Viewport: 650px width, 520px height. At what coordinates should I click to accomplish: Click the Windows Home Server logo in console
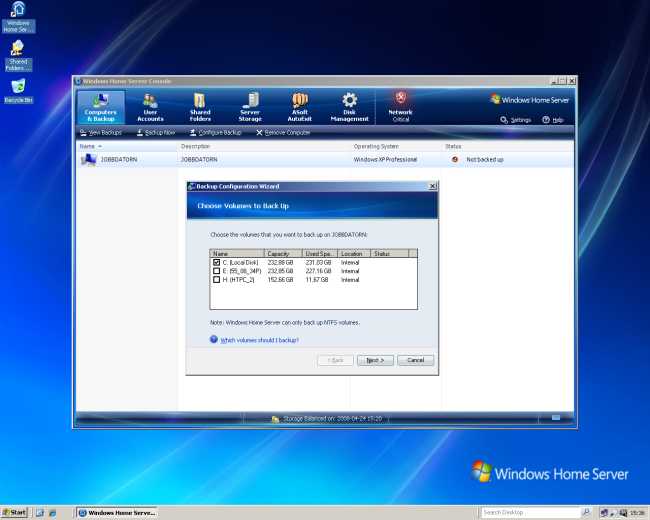tap(529, 100)
